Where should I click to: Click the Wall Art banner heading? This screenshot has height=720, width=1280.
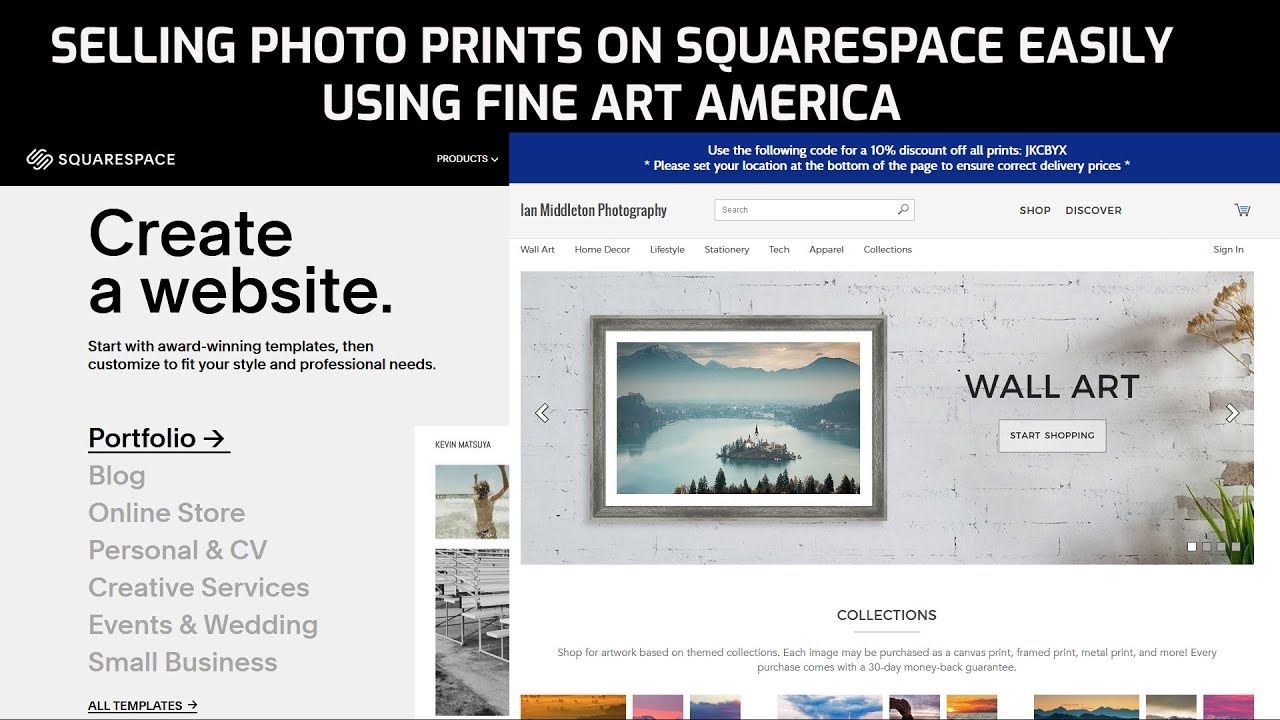click(x=1052, y=387)
